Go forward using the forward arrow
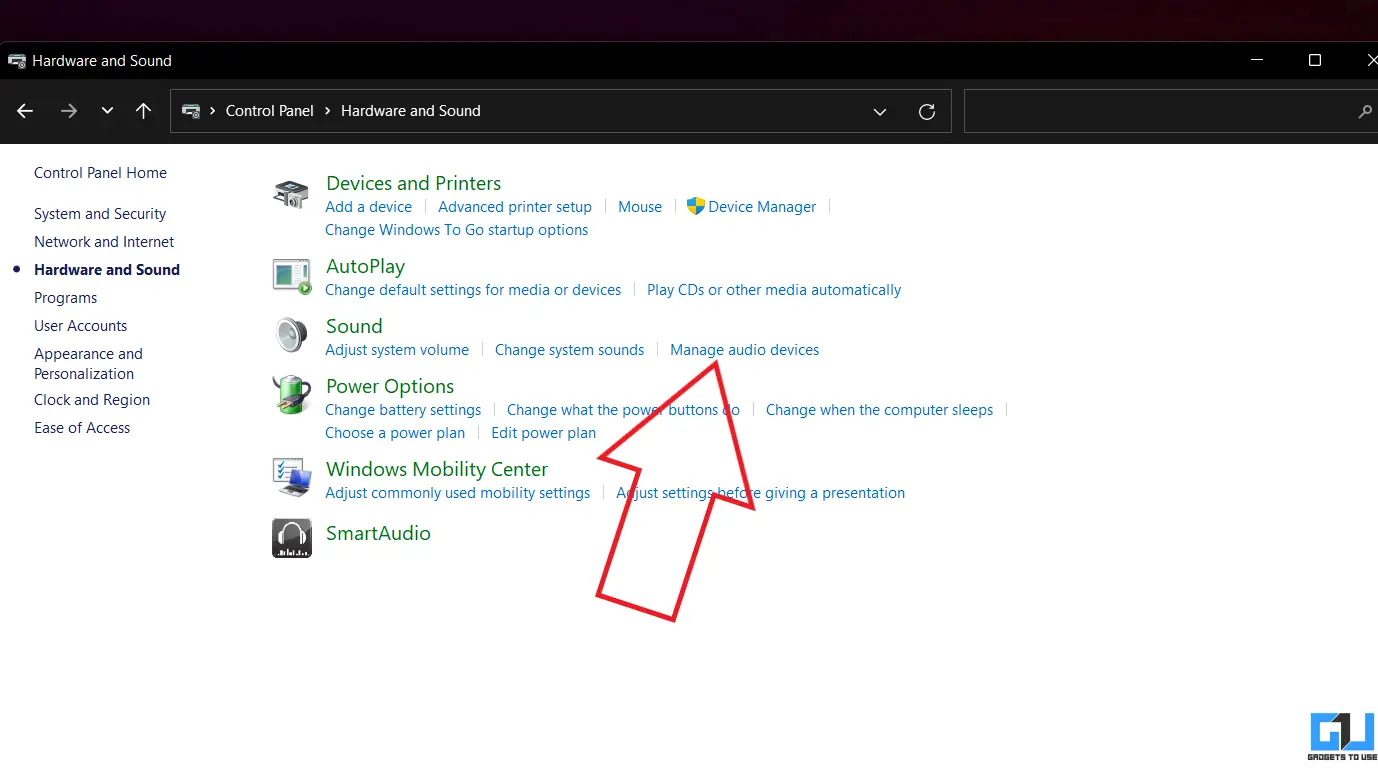This screenshot has height=775, width=1378. 69,111
